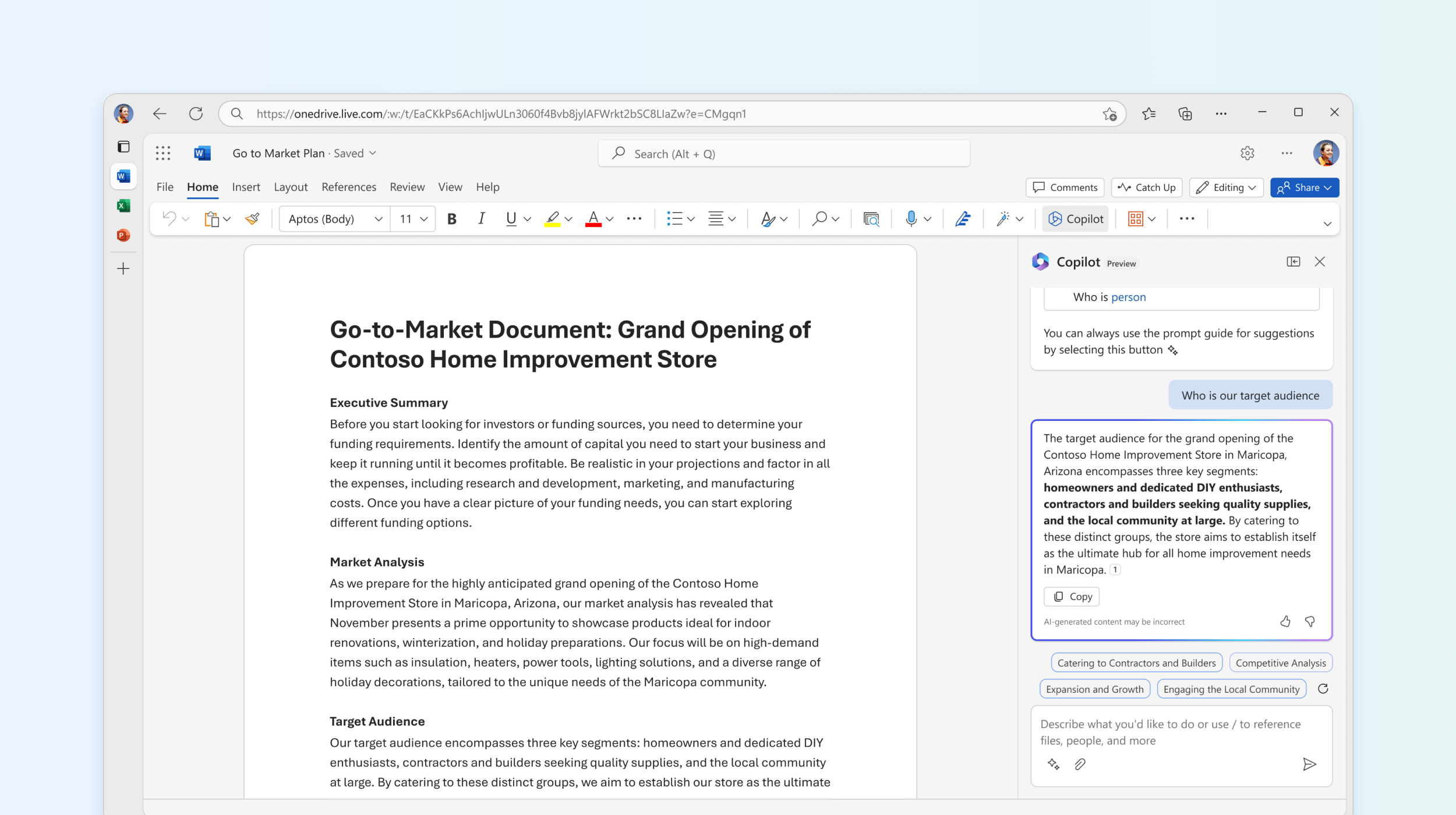Screen dimensions: 1456x815
Task: Select the Review ribbon tab
Action: 405,187
